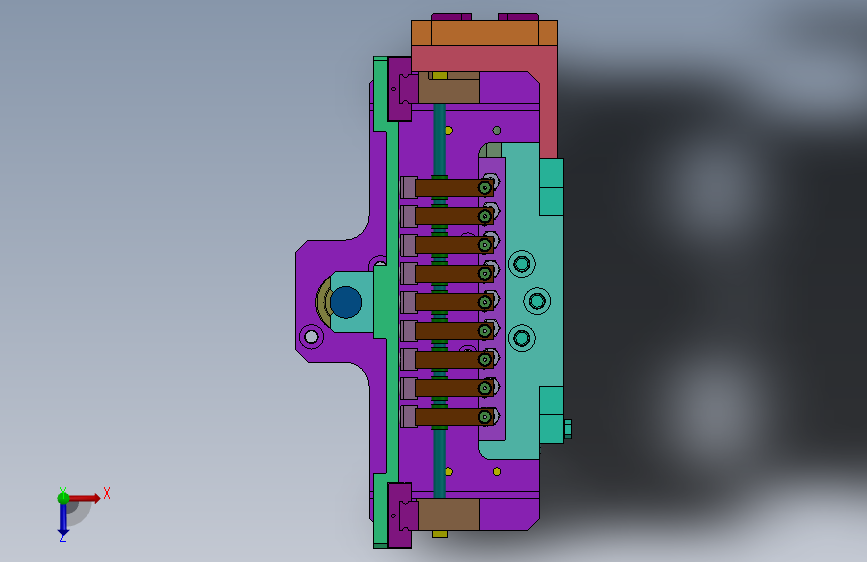The width and height of the screenshot is (867, 562).
Task: Select the blue Z axis arrow of the triad
Action: [x=63, y=520]
